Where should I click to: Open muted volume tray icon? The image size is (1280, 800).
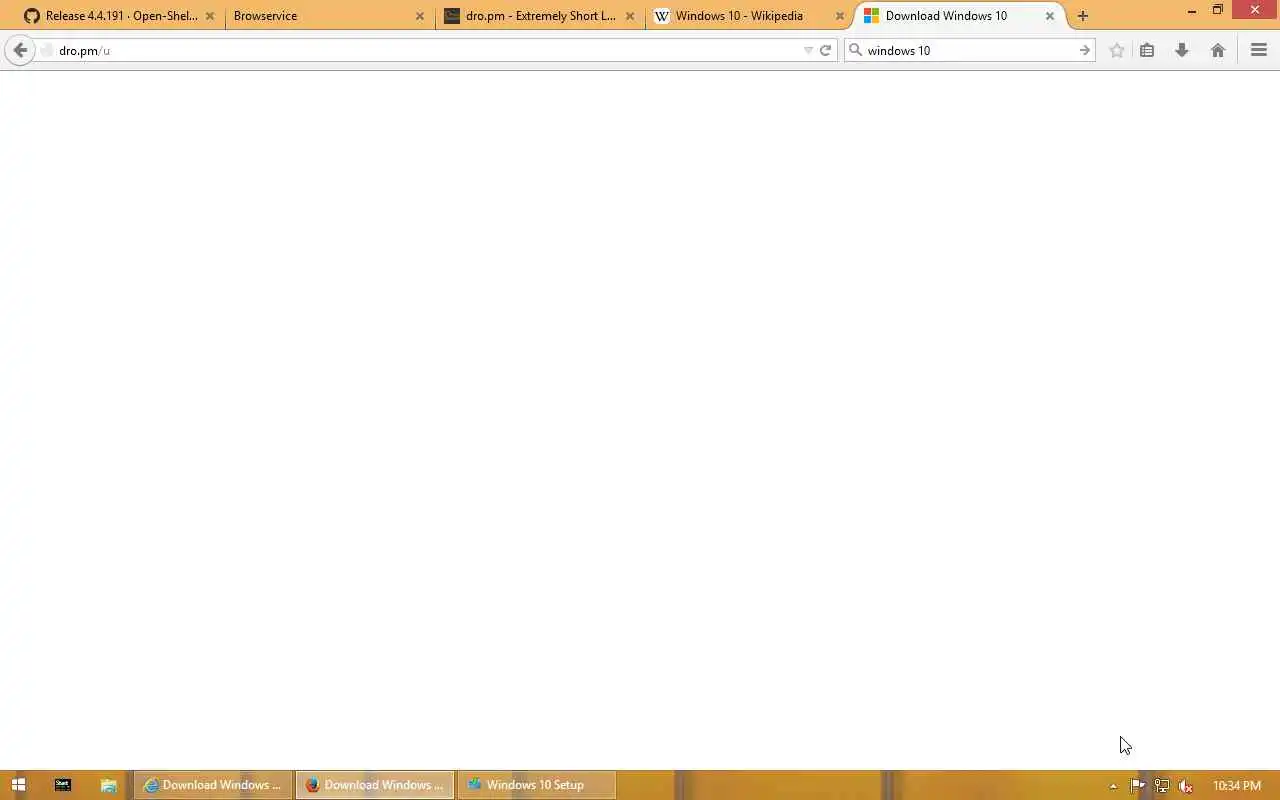pos(1186,786)
